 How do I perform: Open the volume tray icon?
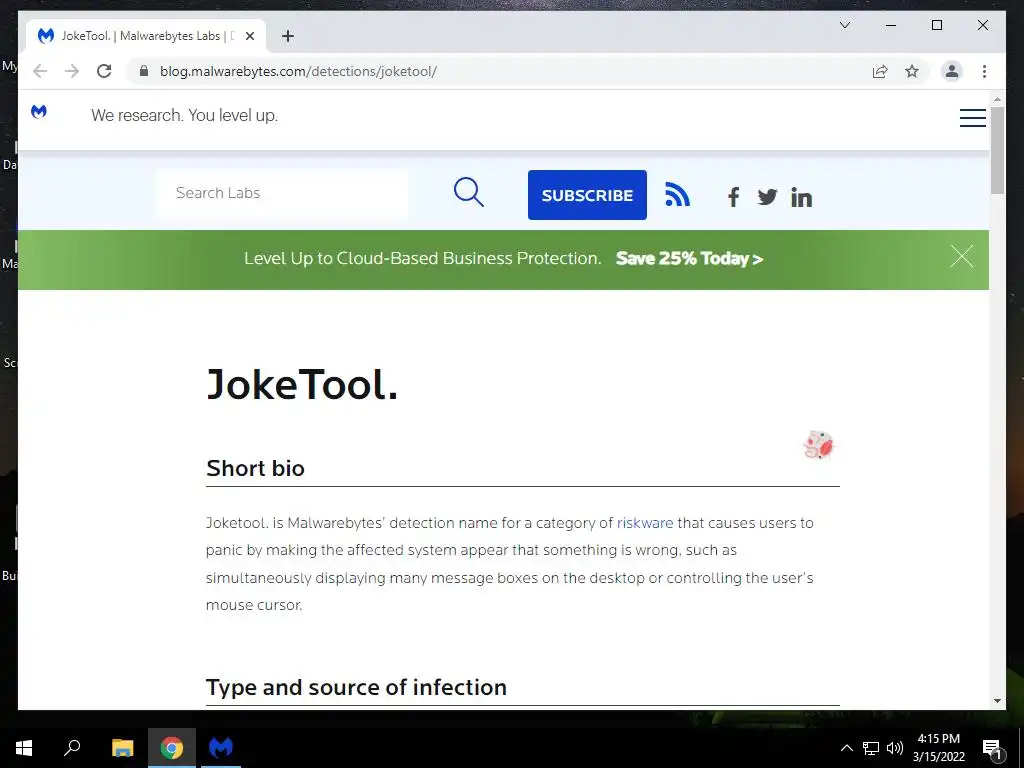click(895, 748)
